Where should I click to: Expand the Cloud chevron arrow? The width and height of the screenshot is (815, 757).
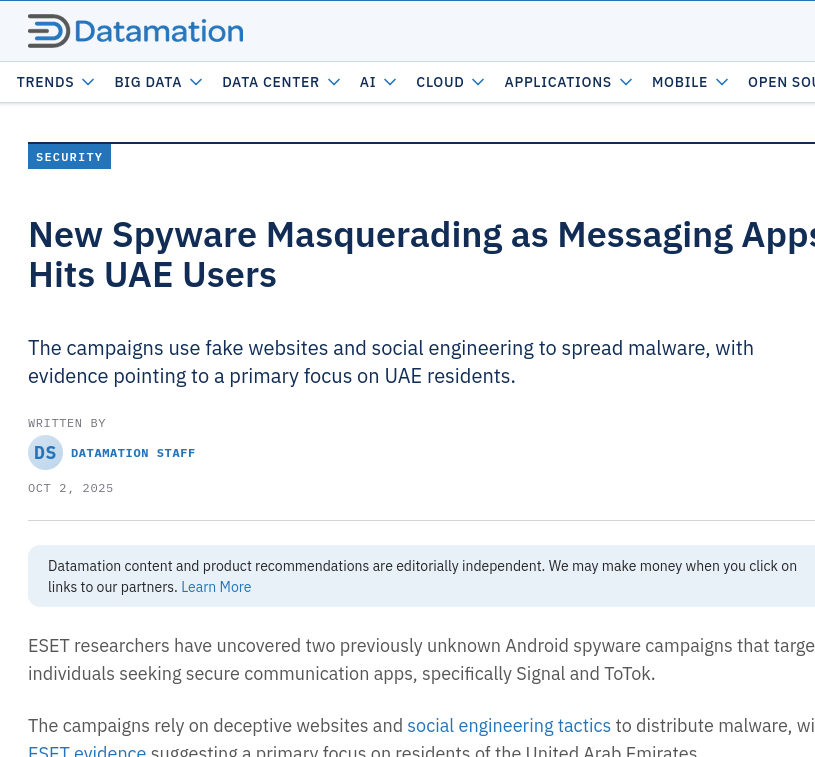[478, 82]
